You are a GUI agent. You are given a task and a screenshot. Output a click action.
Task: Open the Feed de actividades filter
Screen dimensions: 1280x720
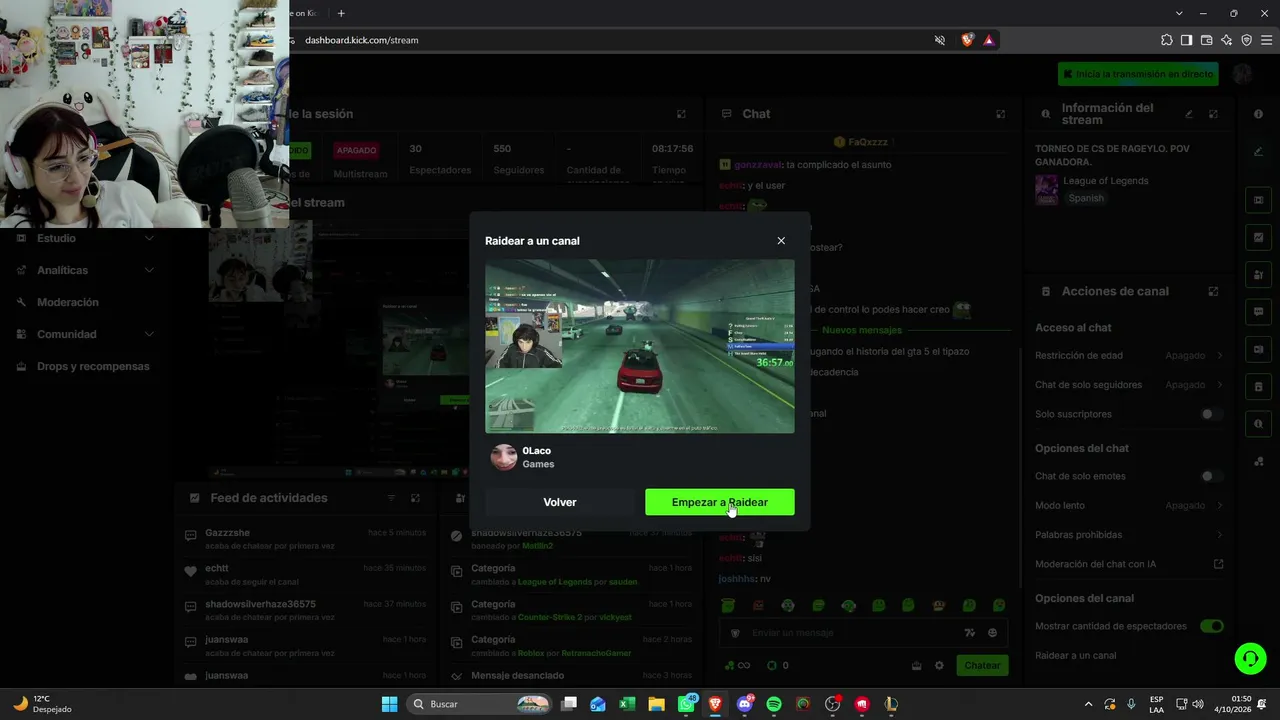391,498
